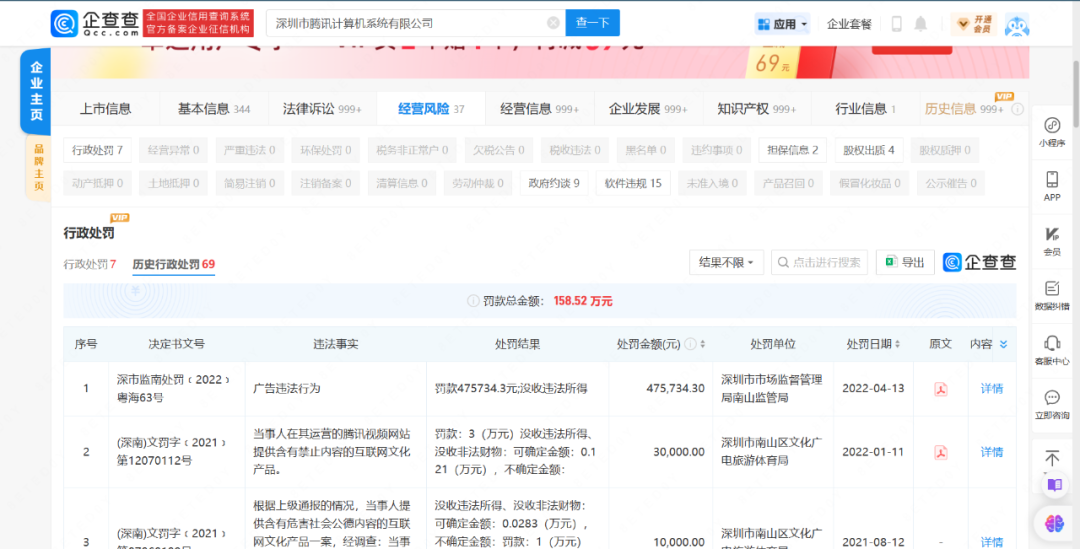Open the user avatar icon
The height and width of the screenshot is (549, 1080).
(x=1017, y=25)
